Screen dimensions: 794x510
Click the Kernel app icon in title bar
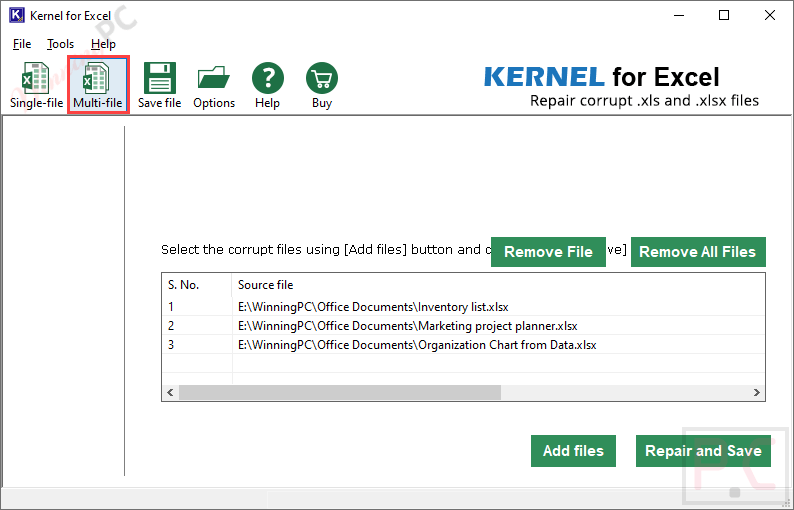coord(17,15)
